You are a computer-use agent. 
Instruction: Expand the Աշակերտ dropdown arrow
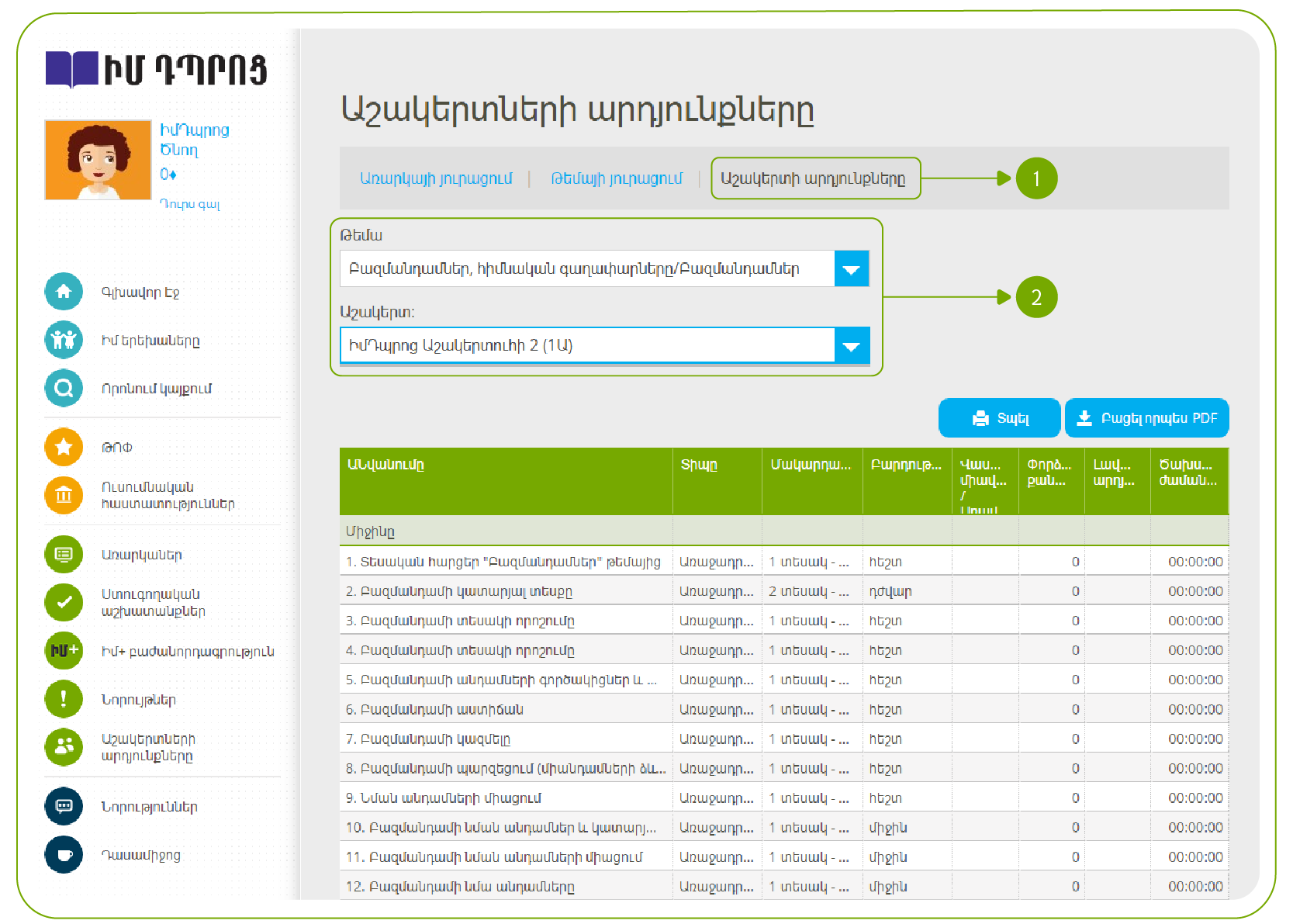tap(851, 346)
